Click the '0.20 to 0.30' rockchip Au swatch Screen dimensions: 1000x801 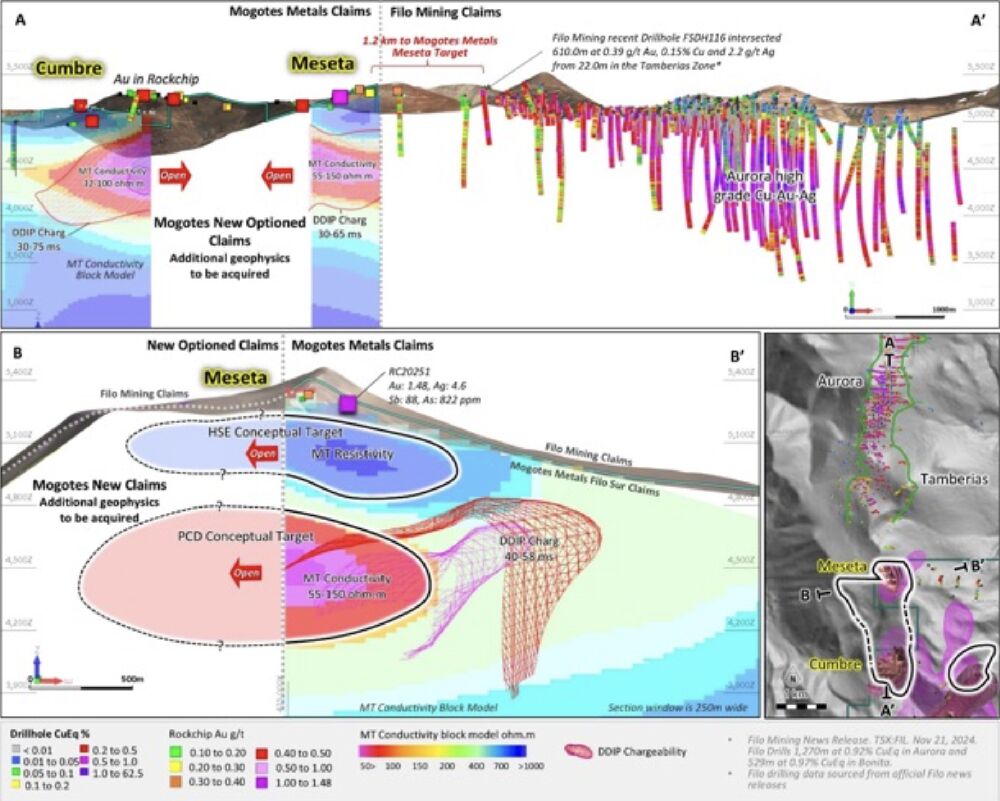(x=174, y=768)
